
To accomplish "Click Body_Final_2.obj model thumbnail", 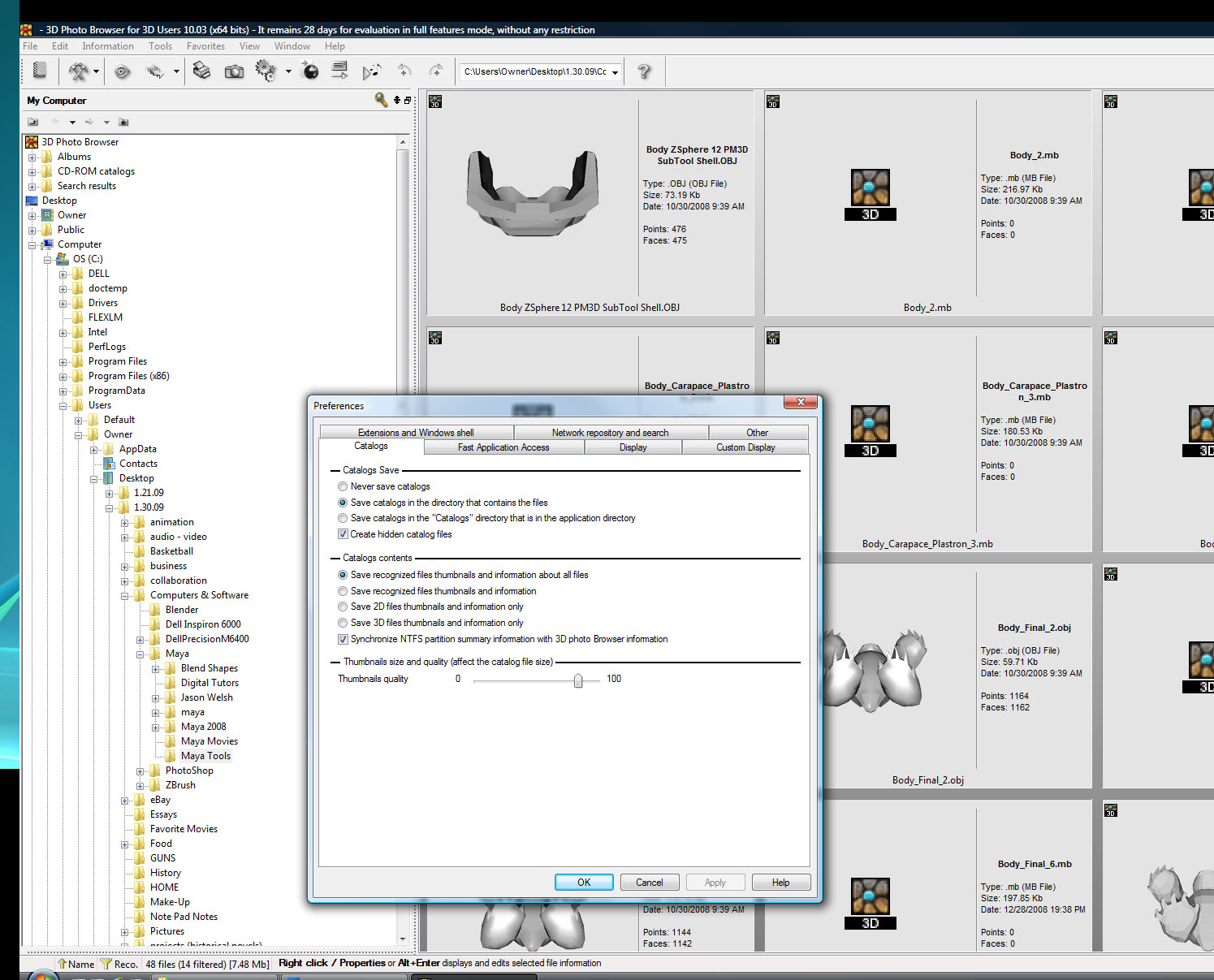I will click(874, 670).
